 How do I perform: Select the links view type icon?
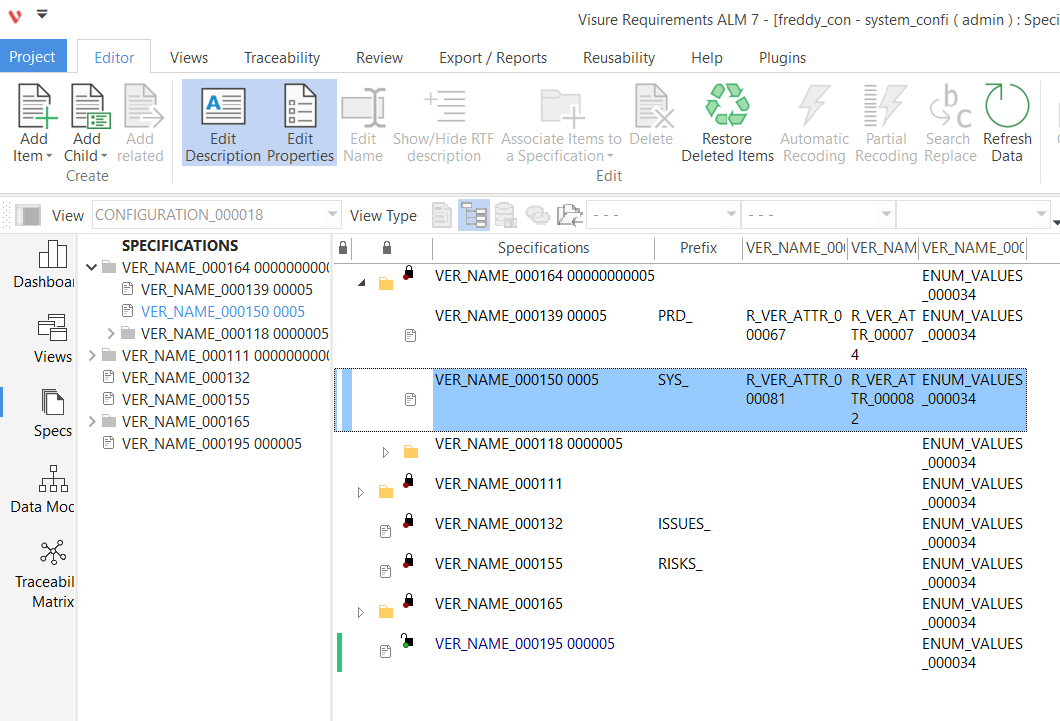(538, 216)
